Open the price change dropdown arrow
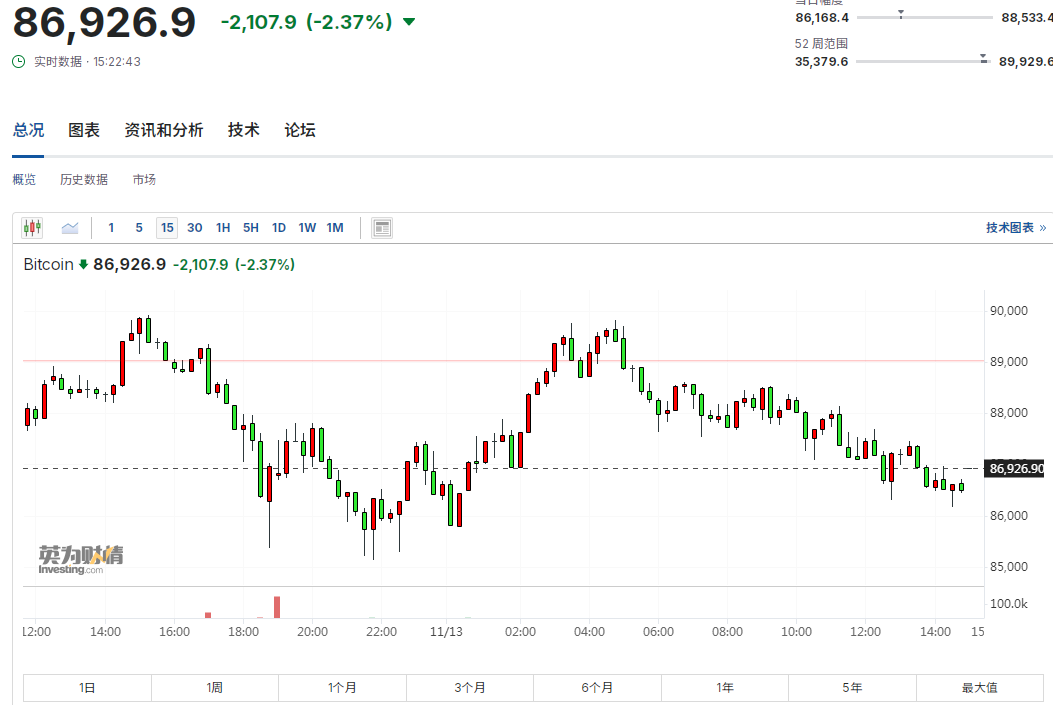 [407, 20]
